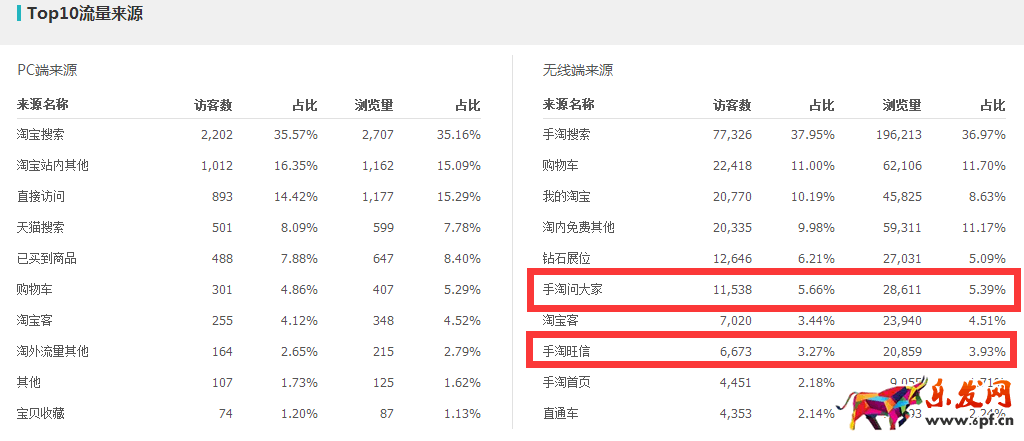Open the 手淘首页 source entry

(566, 382)
